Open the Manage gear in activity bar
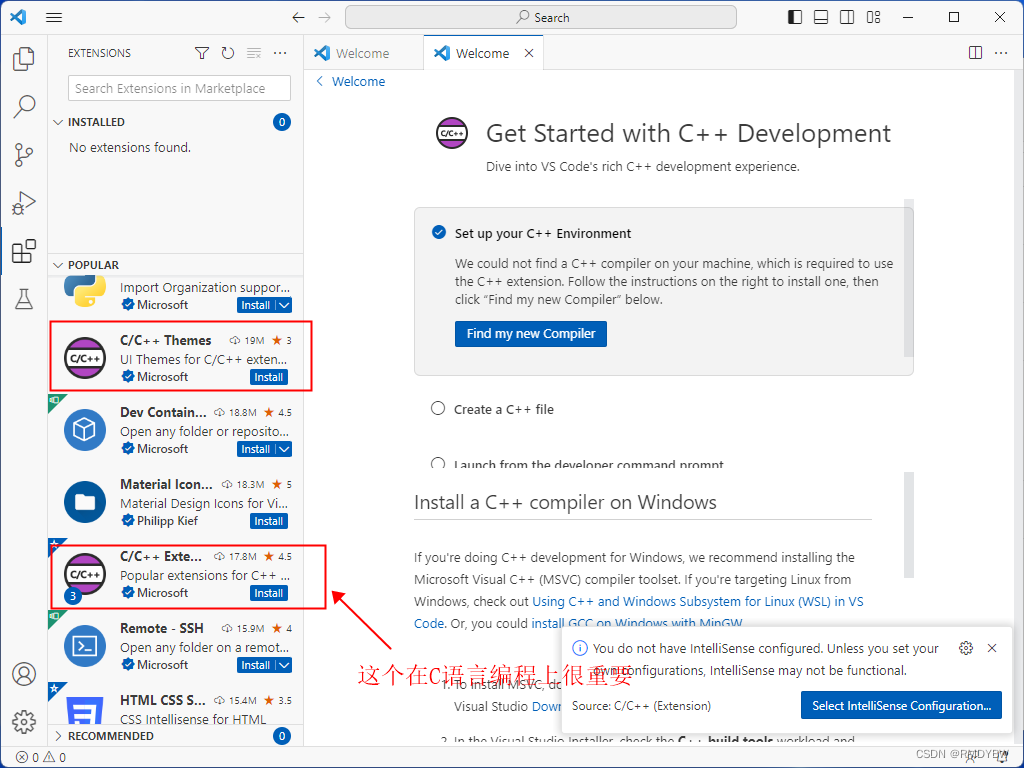 point(24,722)
